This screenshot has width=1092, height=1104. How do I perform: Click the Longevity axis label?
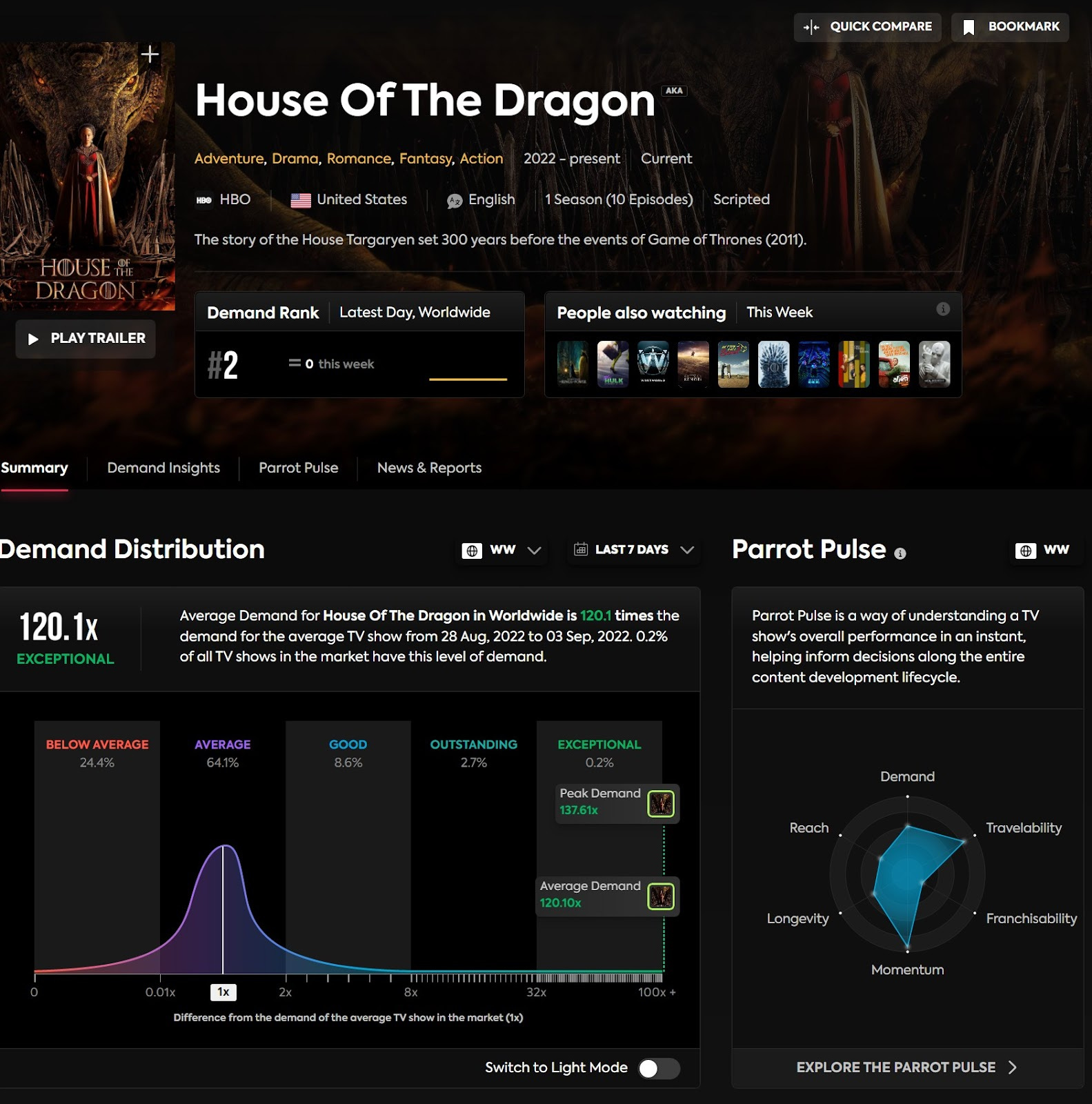pyautogui.click(x=797, y=918)
